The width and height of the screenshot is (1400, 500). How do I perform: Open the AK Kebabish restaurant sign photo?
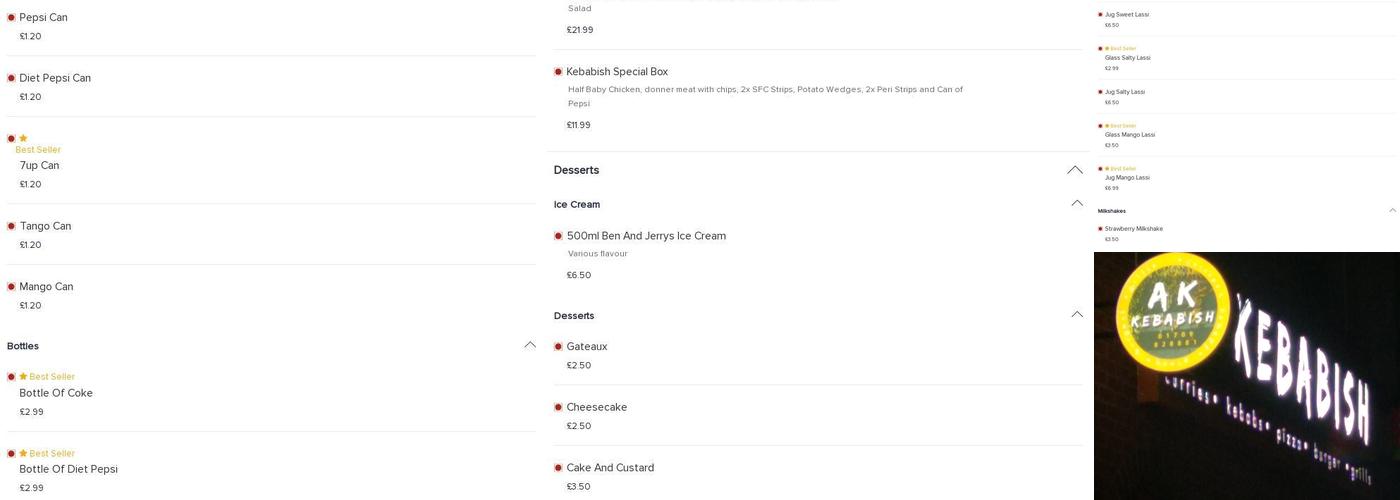tap(1246, 375)
